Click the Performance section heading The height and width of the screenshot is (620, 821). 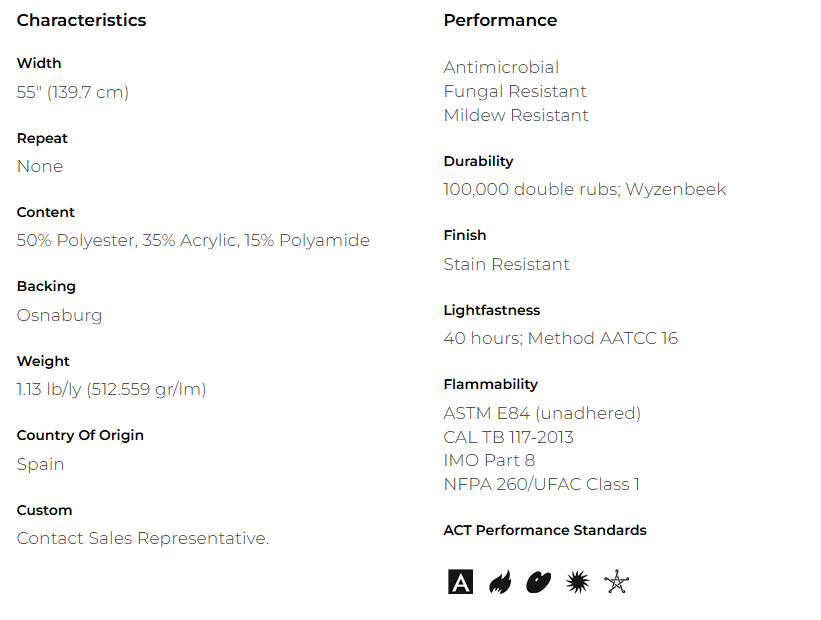[500, 20]
